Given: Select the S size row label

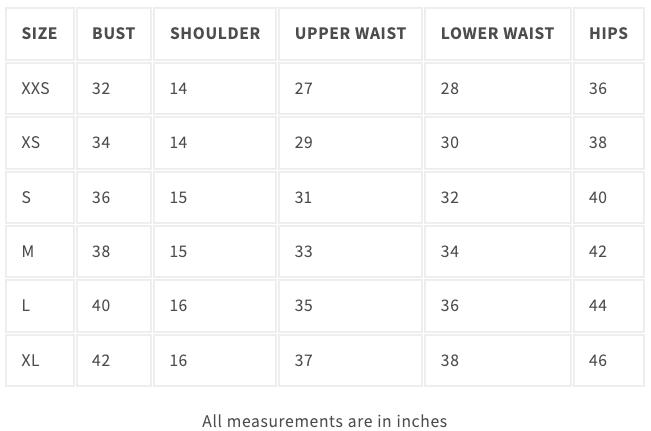Looking at the screenshot, I should coord(26,197).
